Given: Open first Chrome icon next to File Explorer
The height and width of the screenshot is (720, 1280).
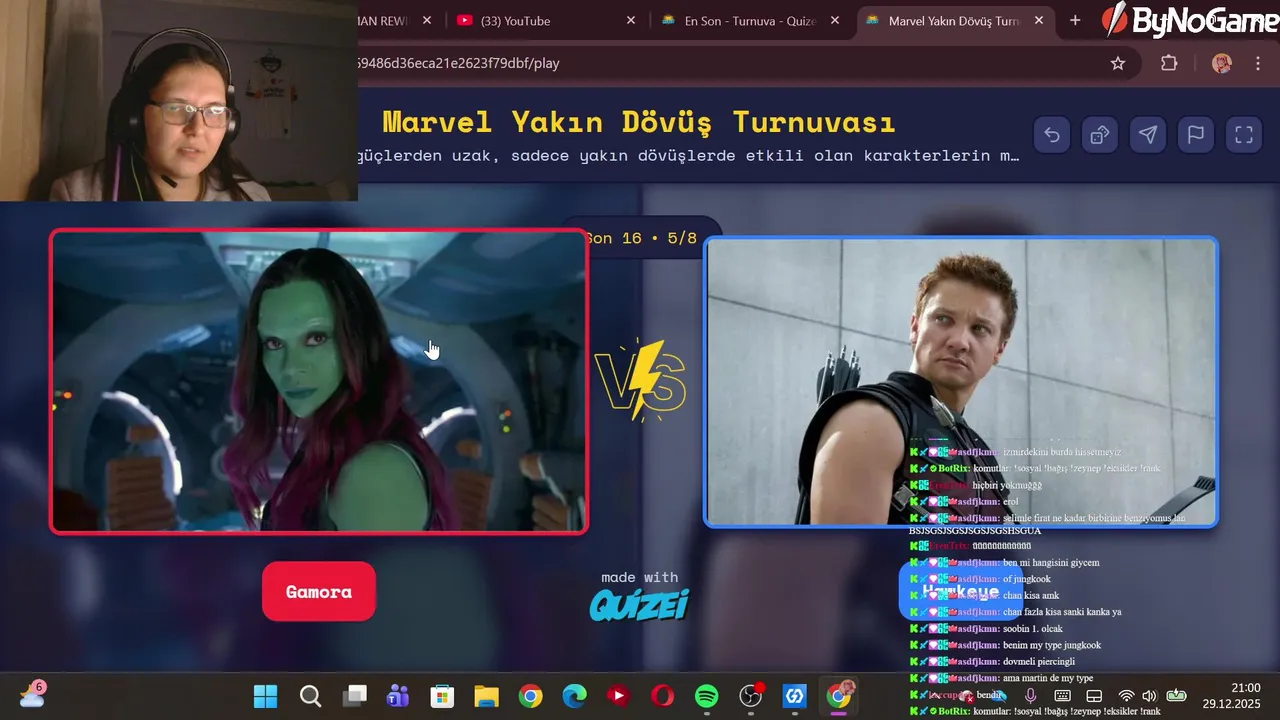Looking at the screenshot, I should pos(530,696).
